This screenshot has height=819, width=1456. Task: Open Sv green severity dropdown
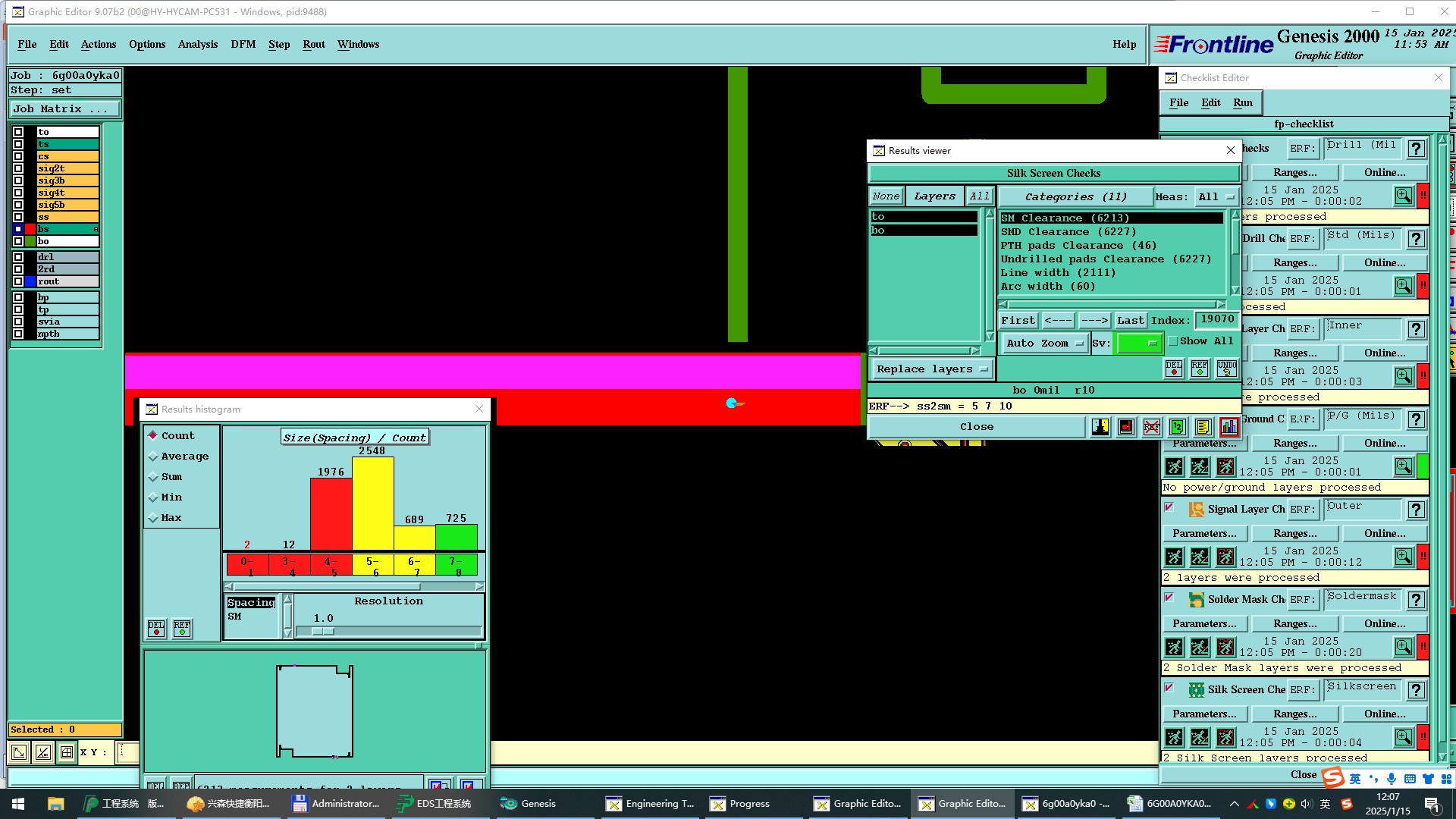1138,344
